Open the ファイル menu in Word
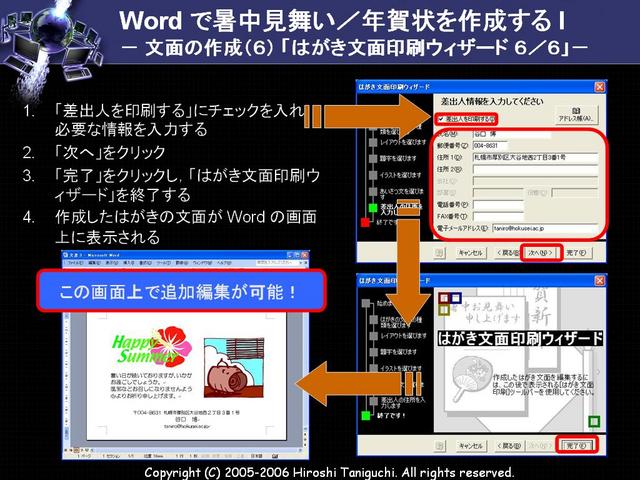The width and height of the screenshot is (640, 480). 76,264
